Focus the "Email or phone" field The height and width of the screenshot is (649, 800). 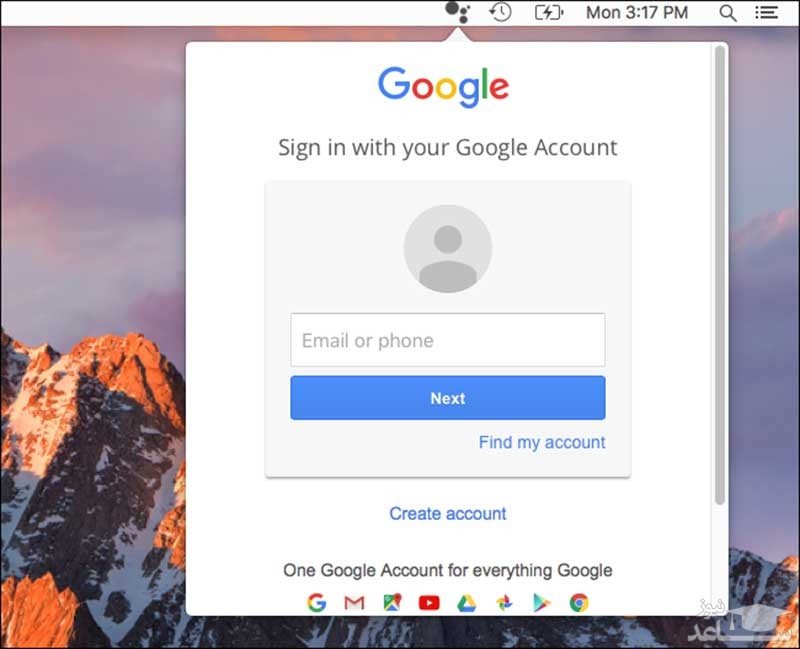(x=448, y=340)
